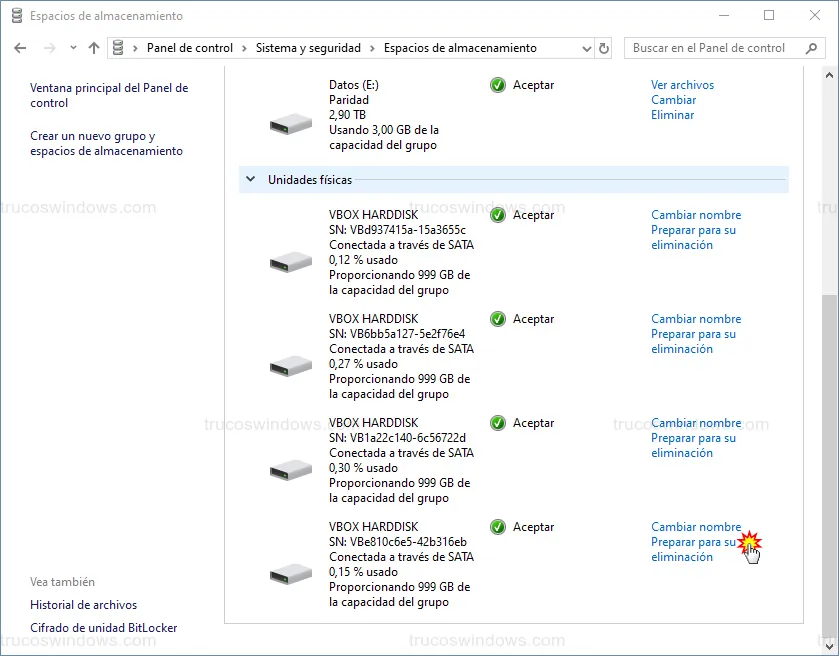Click the Up one level arrow

click(x=94, y=48)
